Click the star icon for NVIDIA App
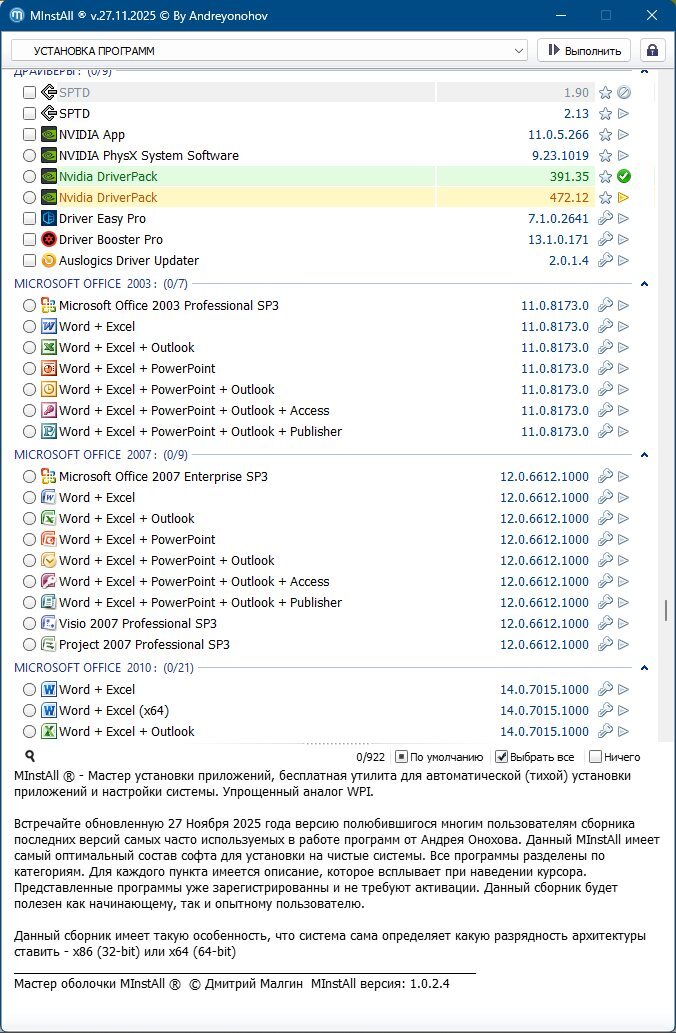This screenshot has width=676, height=1033. pos(605,135)
